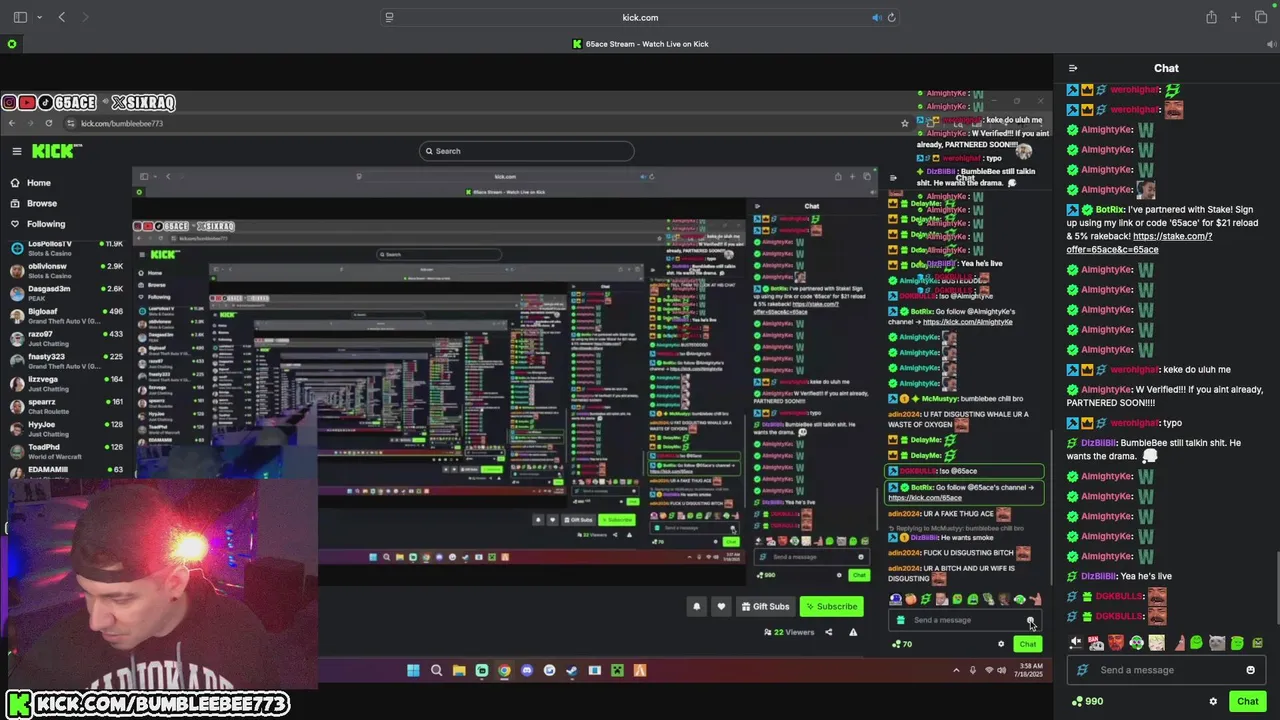
Task: Click the Search box in the streamed Kick page
Action: click(527, 151)
